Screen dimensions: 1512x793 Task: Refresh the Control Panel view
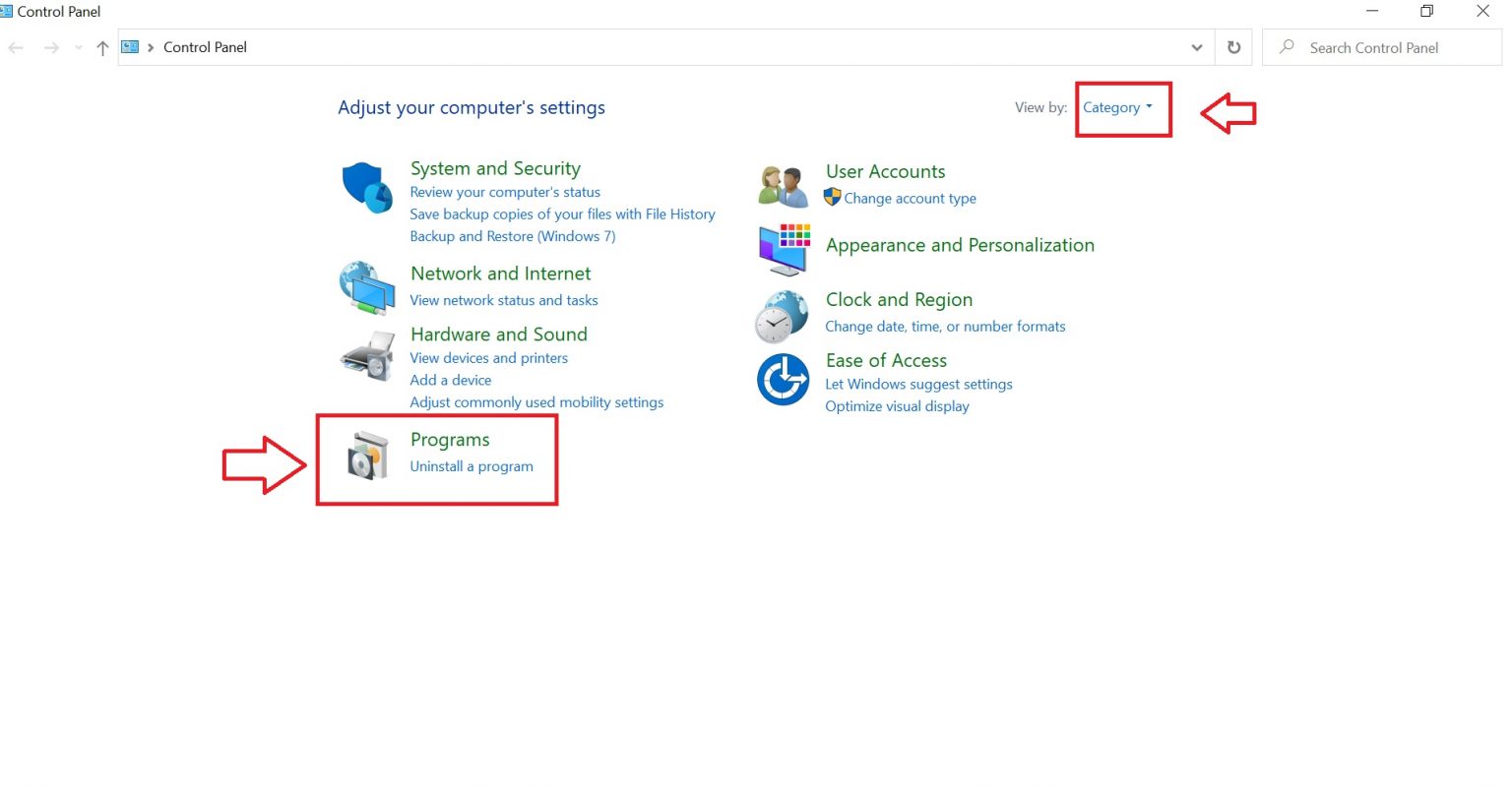[x=1233, y=47]
